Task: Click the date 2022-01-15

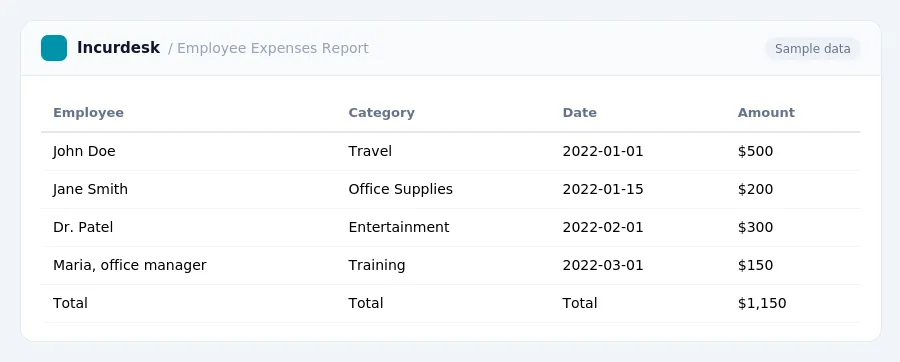Action: (x=603, y=189)
